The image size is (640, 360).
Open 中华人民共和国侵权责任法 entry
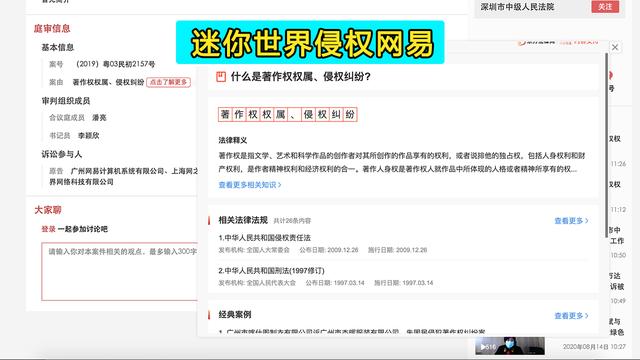click(x=264, y=238)
